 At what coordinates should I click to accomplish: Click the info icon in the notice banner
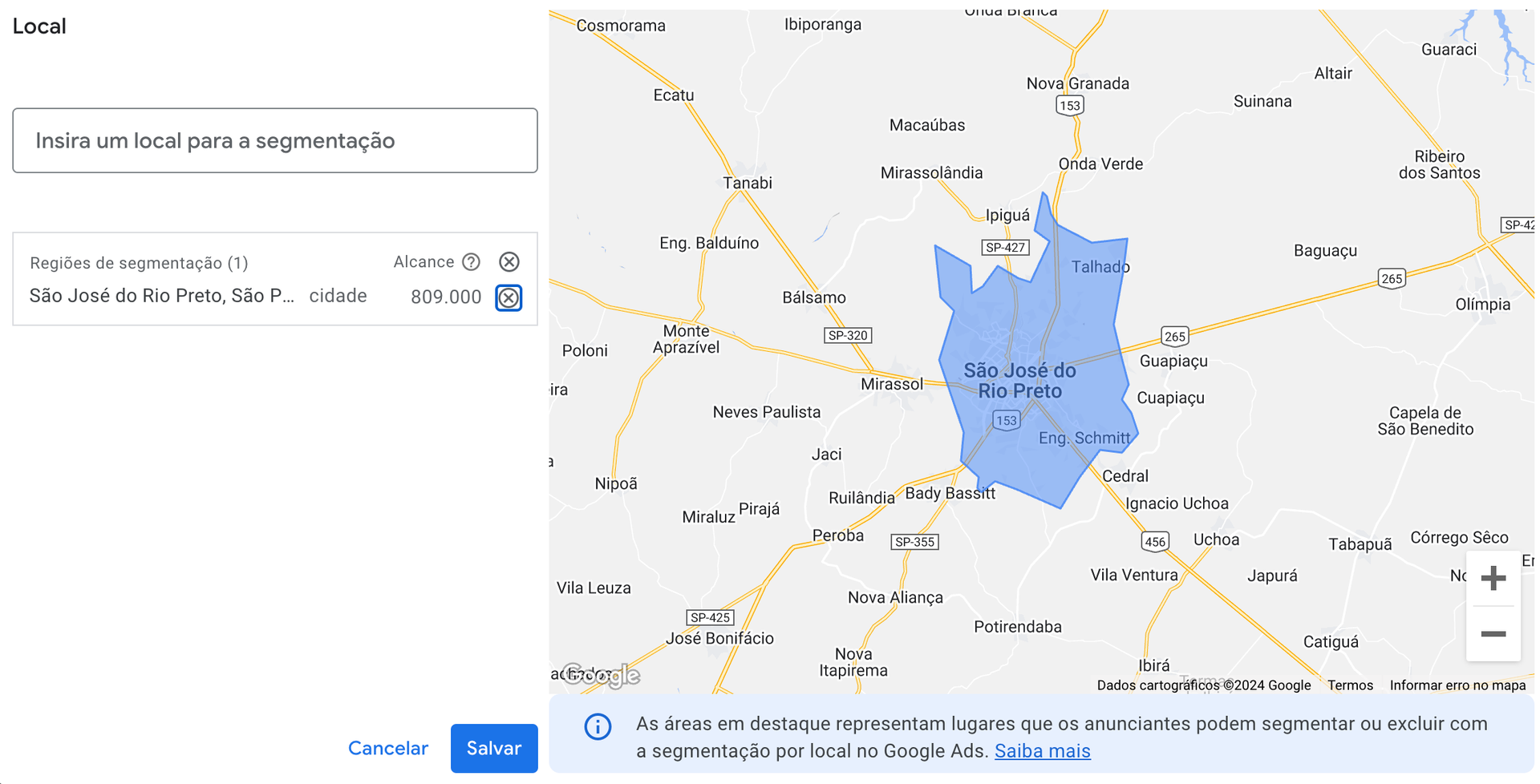click(598, 727)
